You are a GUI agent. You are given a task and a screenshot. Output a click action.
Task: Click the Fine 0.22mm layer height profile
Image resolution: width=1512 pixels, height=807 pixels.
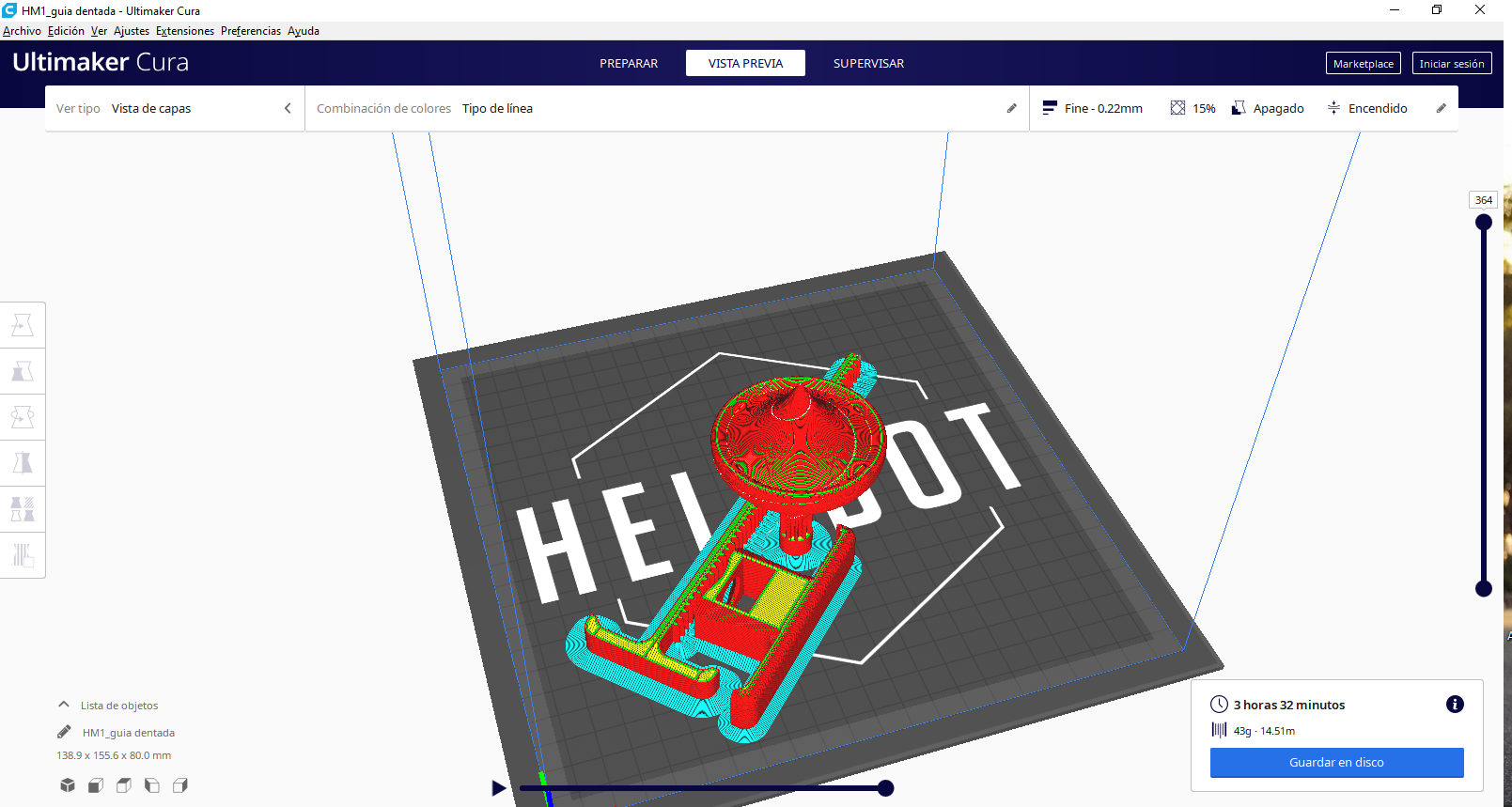(x=1093, y=108)
